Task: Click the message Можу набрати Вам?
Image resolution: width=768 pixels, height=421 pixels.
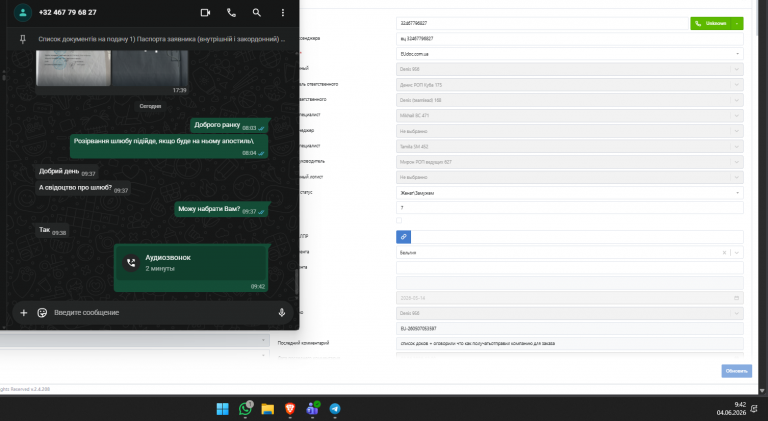Action: click(x=222, y=210)
